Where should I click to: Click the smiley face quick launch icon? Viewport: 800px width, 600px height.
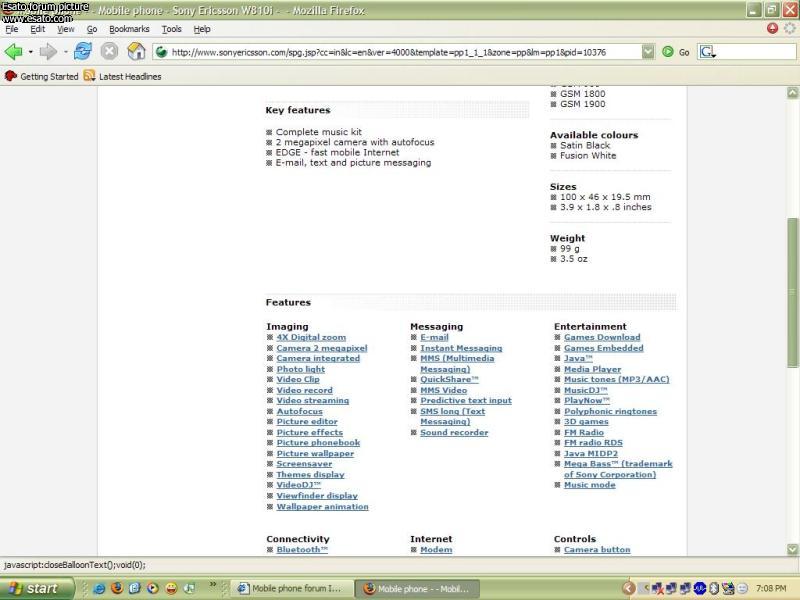[171, 588]
